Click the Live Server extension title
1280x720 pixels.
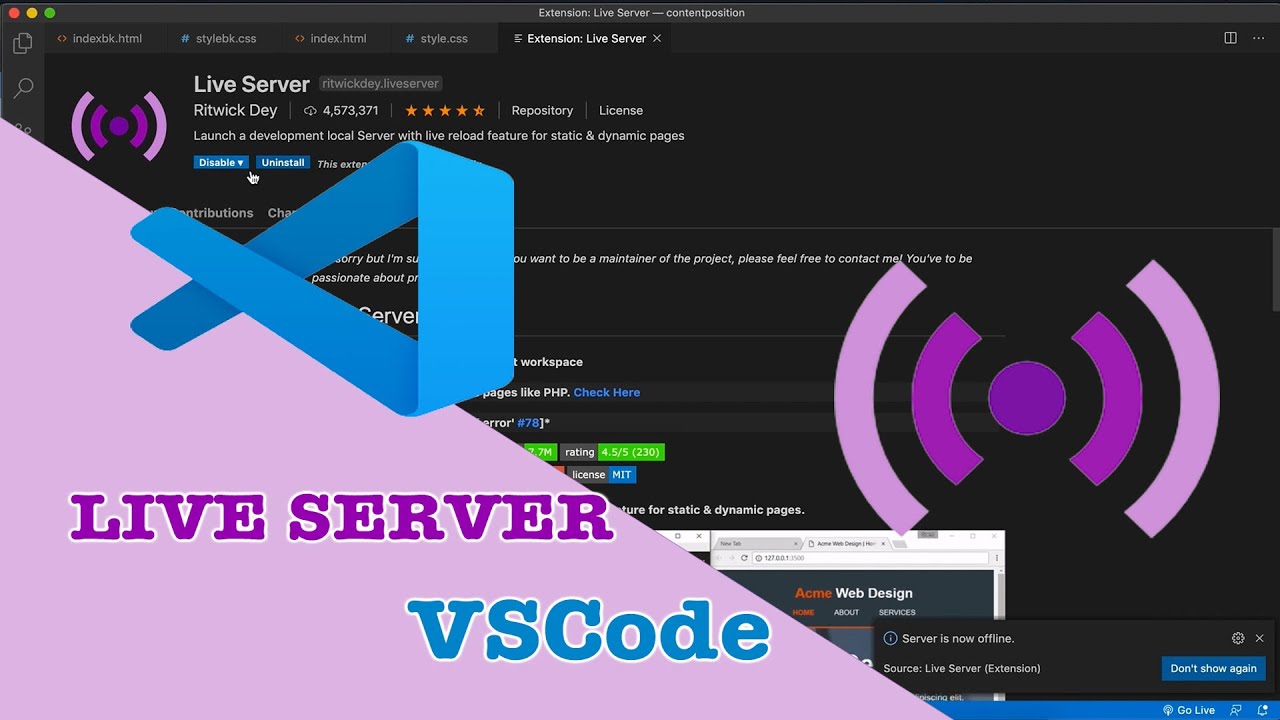pyautogui.click(x=252, y=84)
